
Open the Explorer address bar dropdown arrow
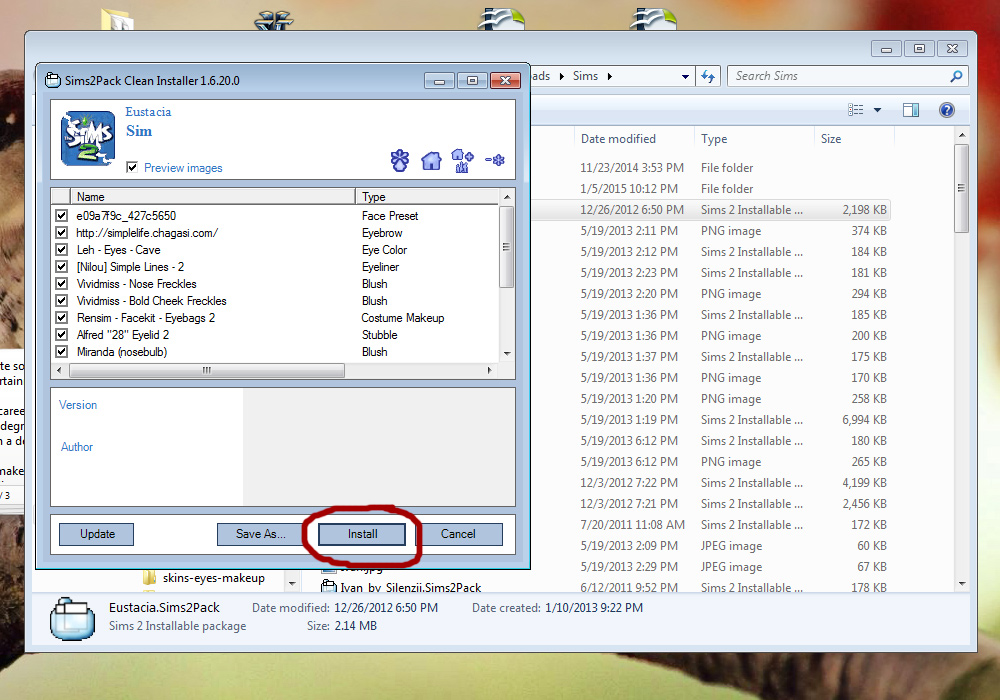point(685,77)
